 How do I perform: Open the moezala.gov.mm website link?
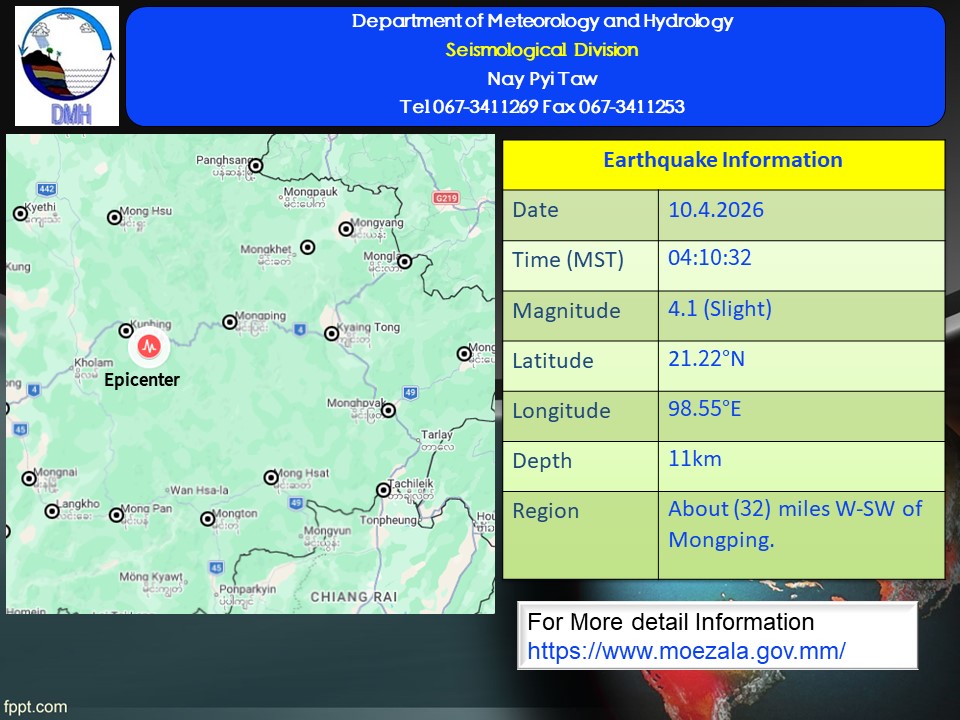click(x=686, y=650)
